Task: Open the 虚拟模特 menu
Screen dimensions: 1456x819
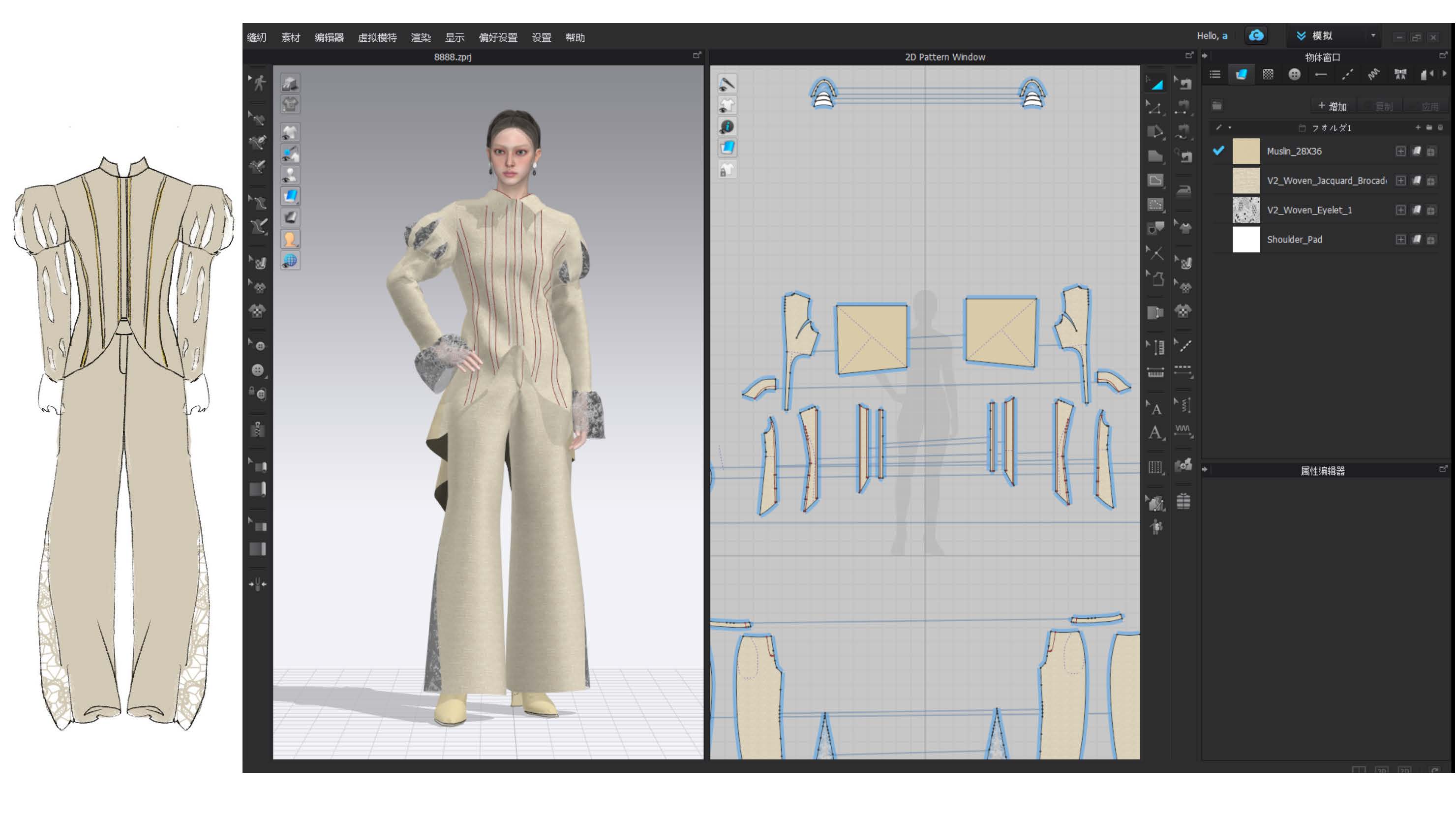Action: 377,38
